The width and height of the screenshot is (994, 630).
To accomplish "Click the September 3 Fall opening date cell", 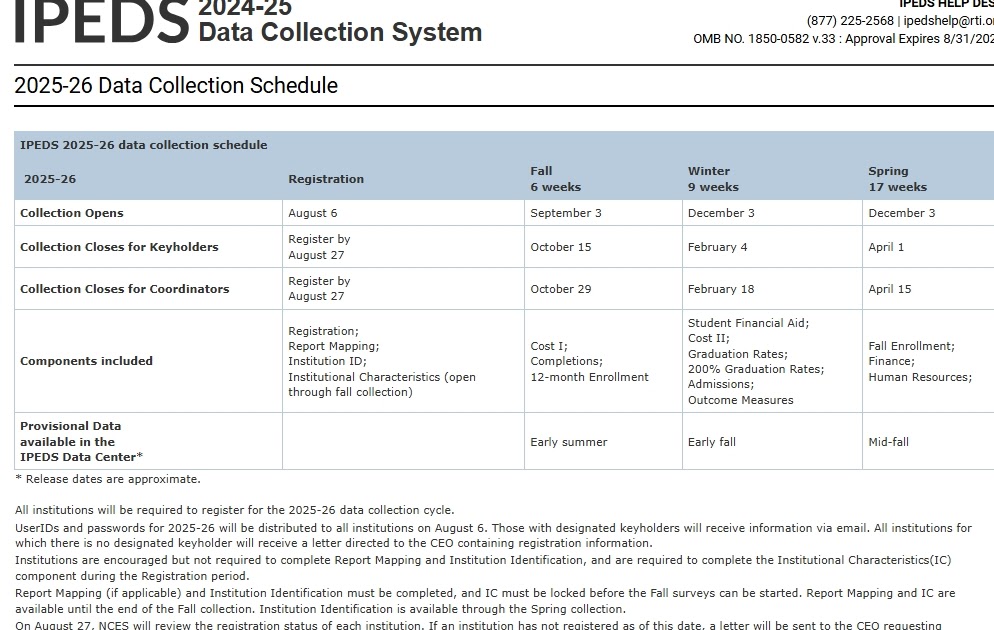I will click(x=566, y=213).
